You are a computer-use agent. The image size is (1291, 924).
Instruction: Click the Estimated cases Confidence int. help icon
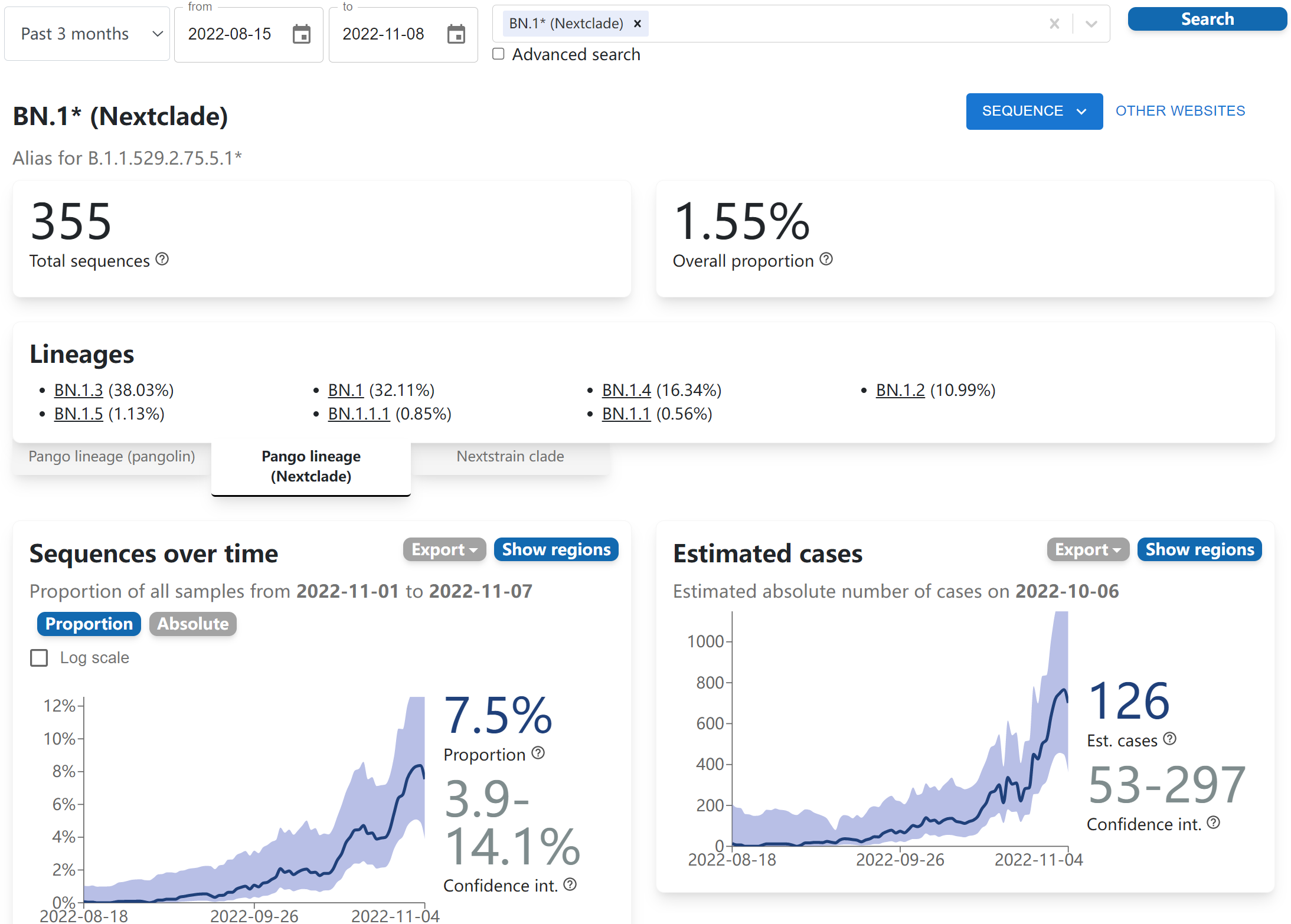pyautogui.click(x=1213, y=823)
